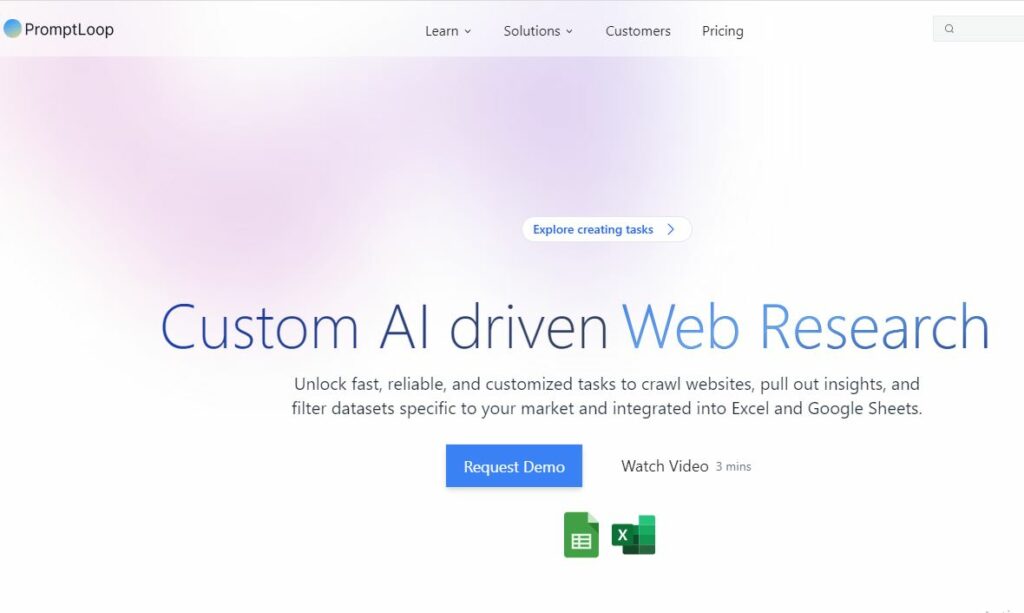Click the Request Demo button

click(x=514, y=466)
